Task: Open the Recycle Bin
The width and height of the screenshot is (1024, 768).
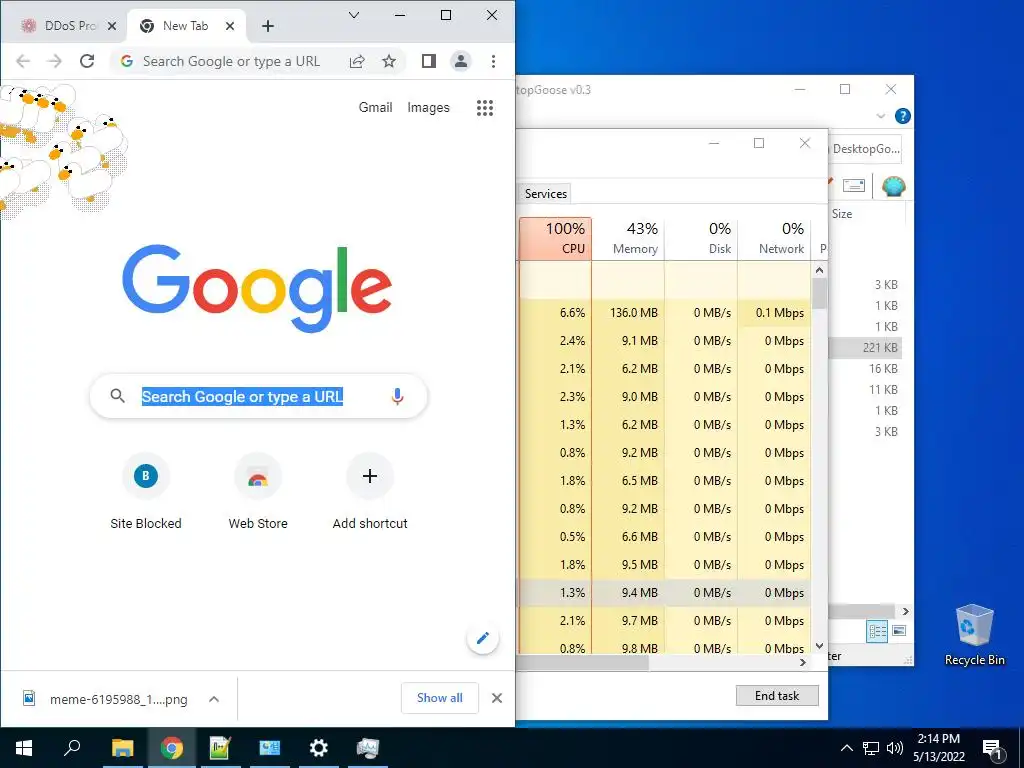Action: [974, 635]
